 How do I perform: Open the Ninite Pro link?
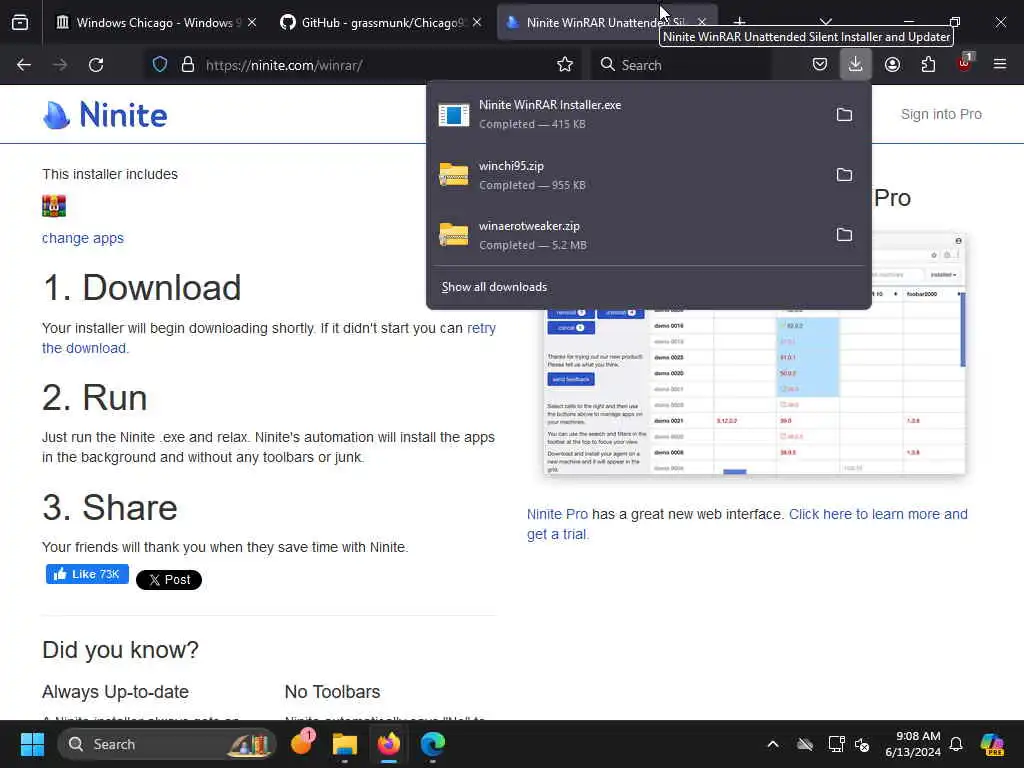[x=557, y=515]
